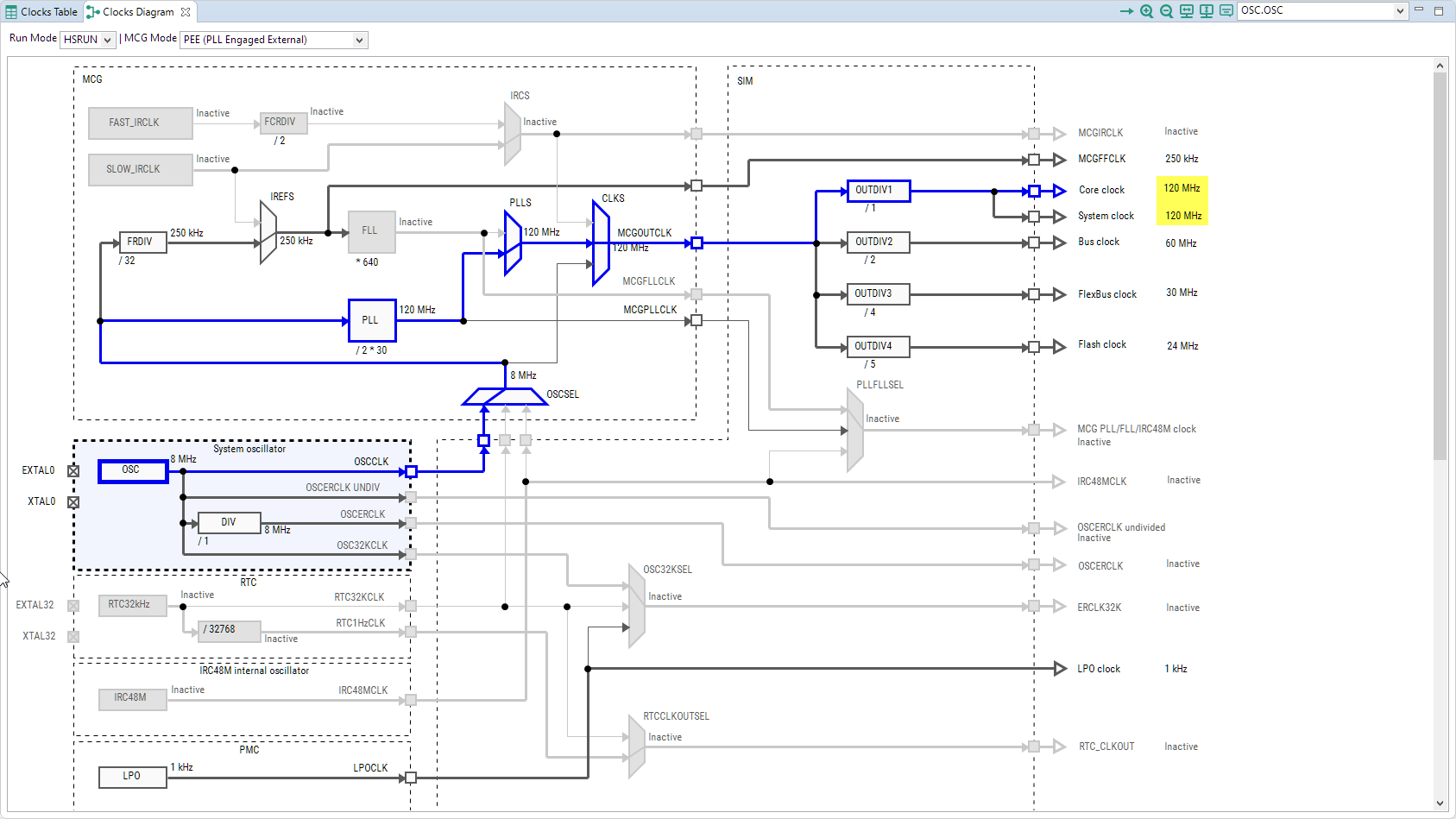This screenshot has width=1456, height=819.
Task: Toggle the XTAL0 pin crossed box
Action: click(73, 502)
